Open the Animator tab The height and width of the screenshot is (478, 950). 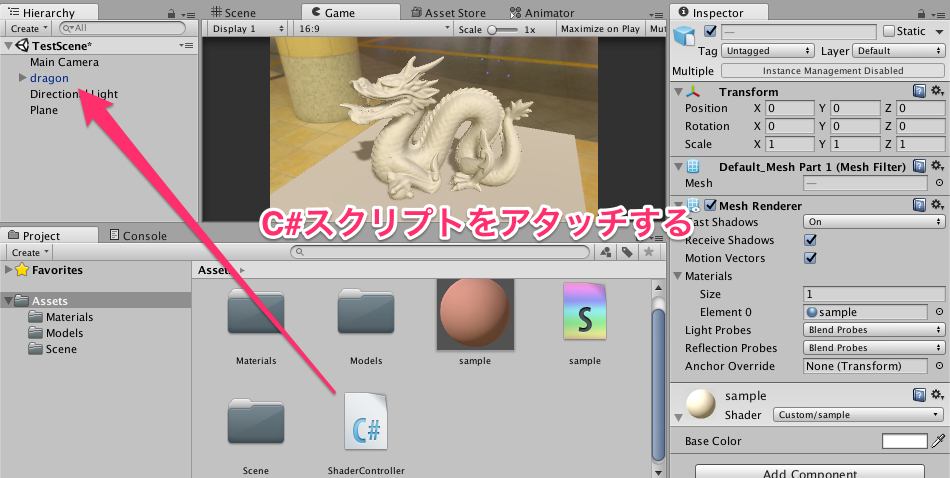[x=542, y=12]
